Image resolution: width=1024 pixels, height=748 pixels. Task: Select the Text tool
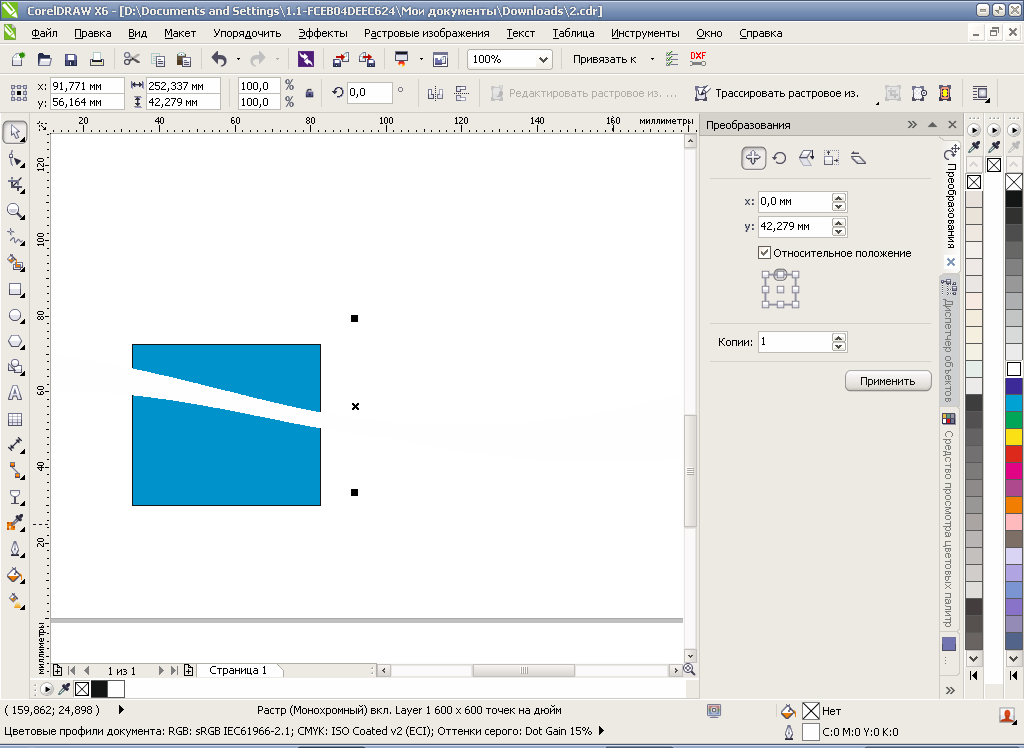pos(15,393)
